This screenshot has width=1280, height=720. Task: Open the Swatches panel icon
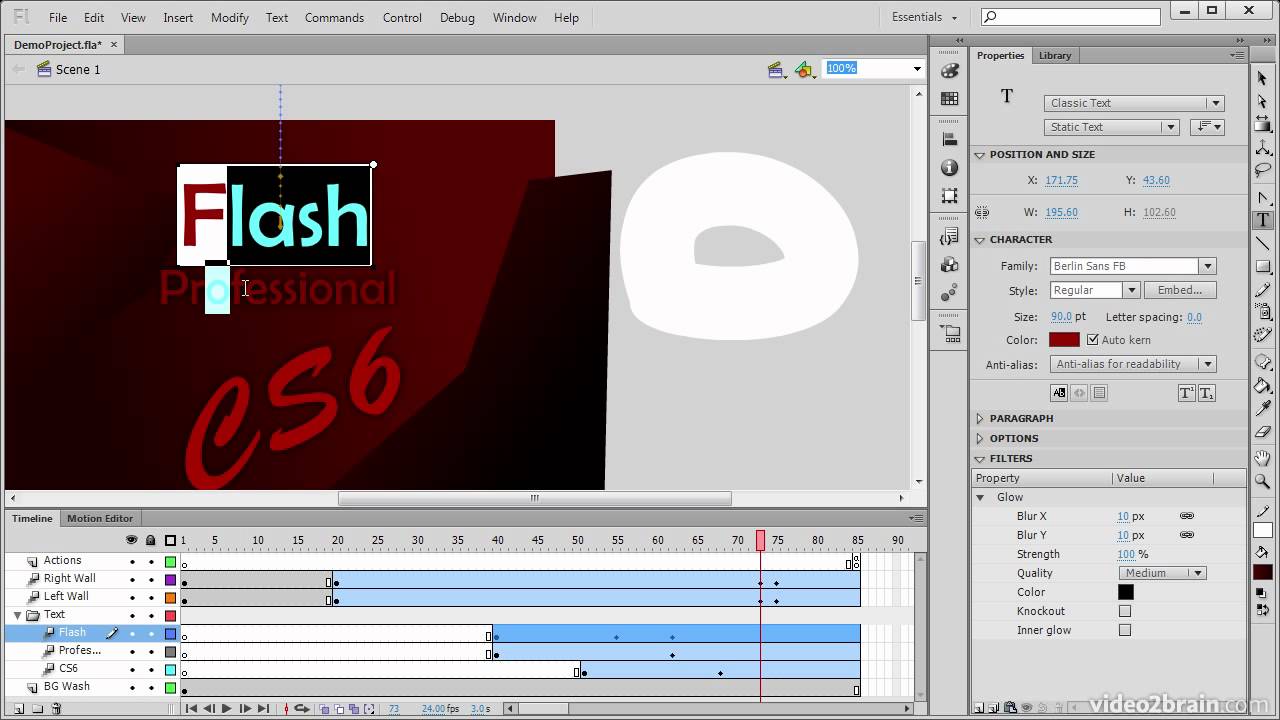(950, 99)
